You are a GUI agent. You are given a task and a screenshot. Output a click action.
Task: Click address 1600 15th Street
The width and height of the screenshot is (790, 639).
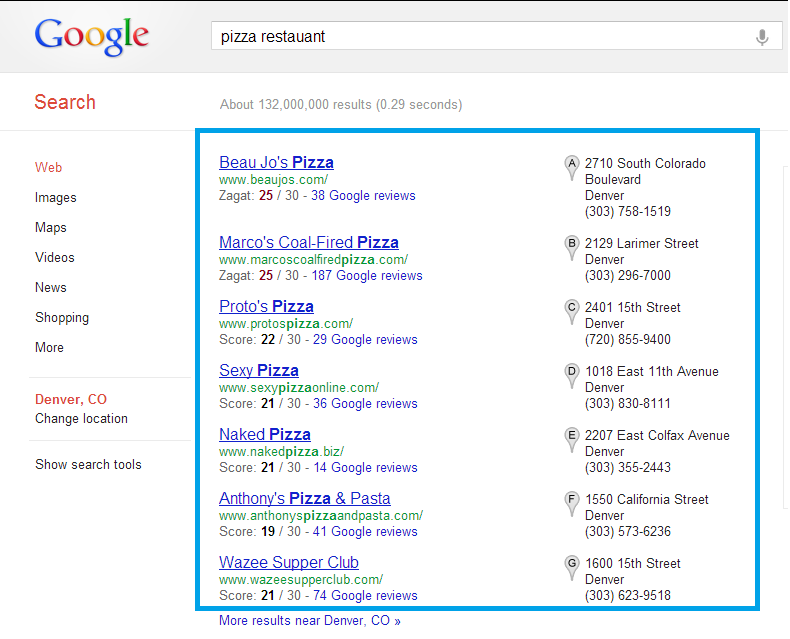[632, 563]
